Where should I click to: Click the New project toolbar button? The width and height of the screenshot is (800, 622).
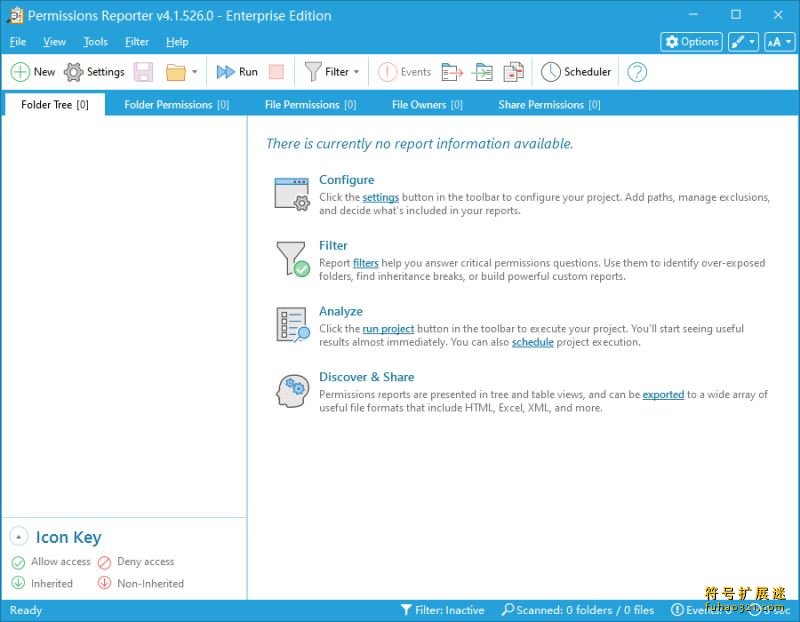pyautogui.click(x=33, y=72)
